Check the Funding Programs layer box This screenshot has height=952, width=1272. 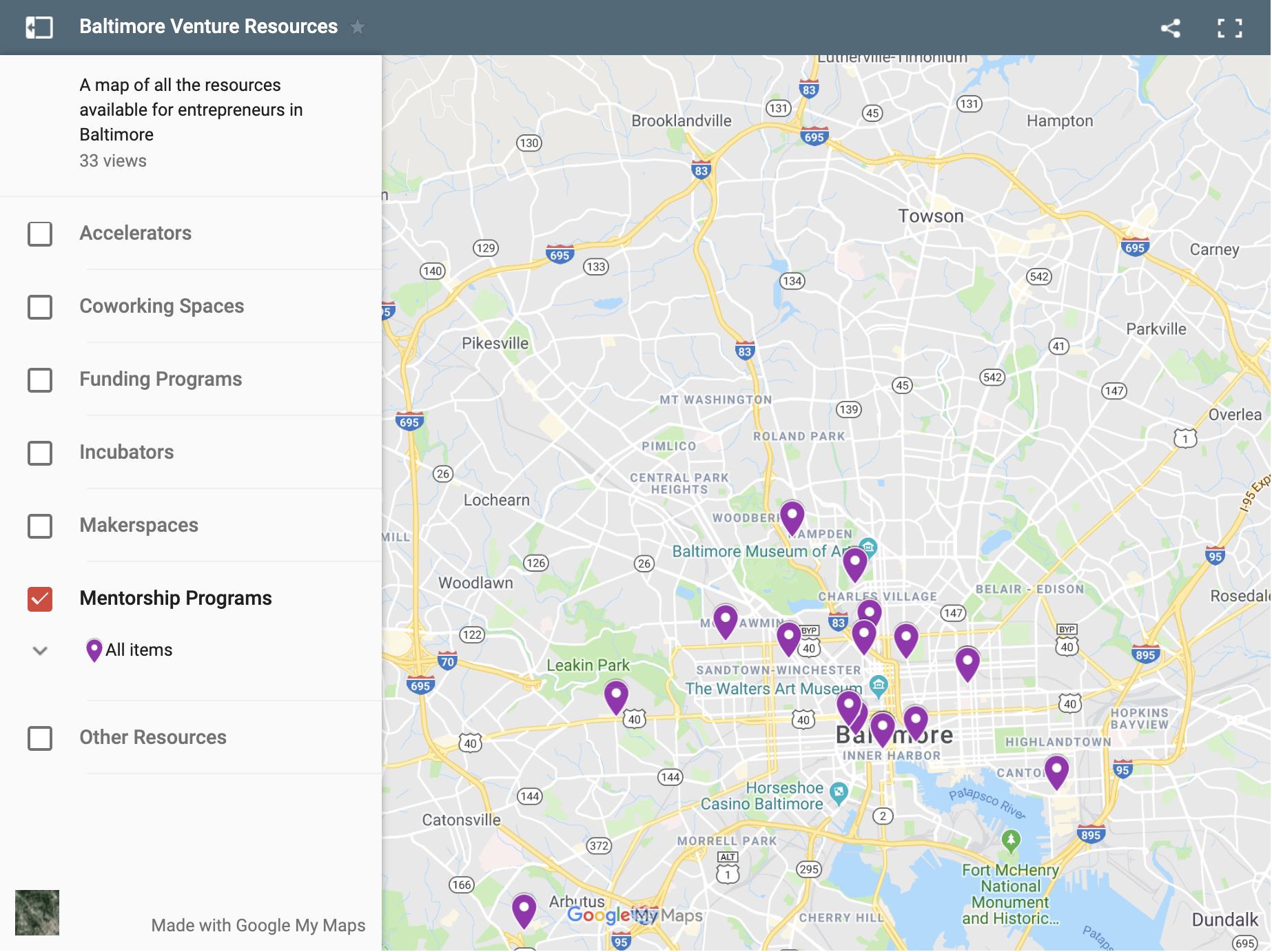click(40, 380)
